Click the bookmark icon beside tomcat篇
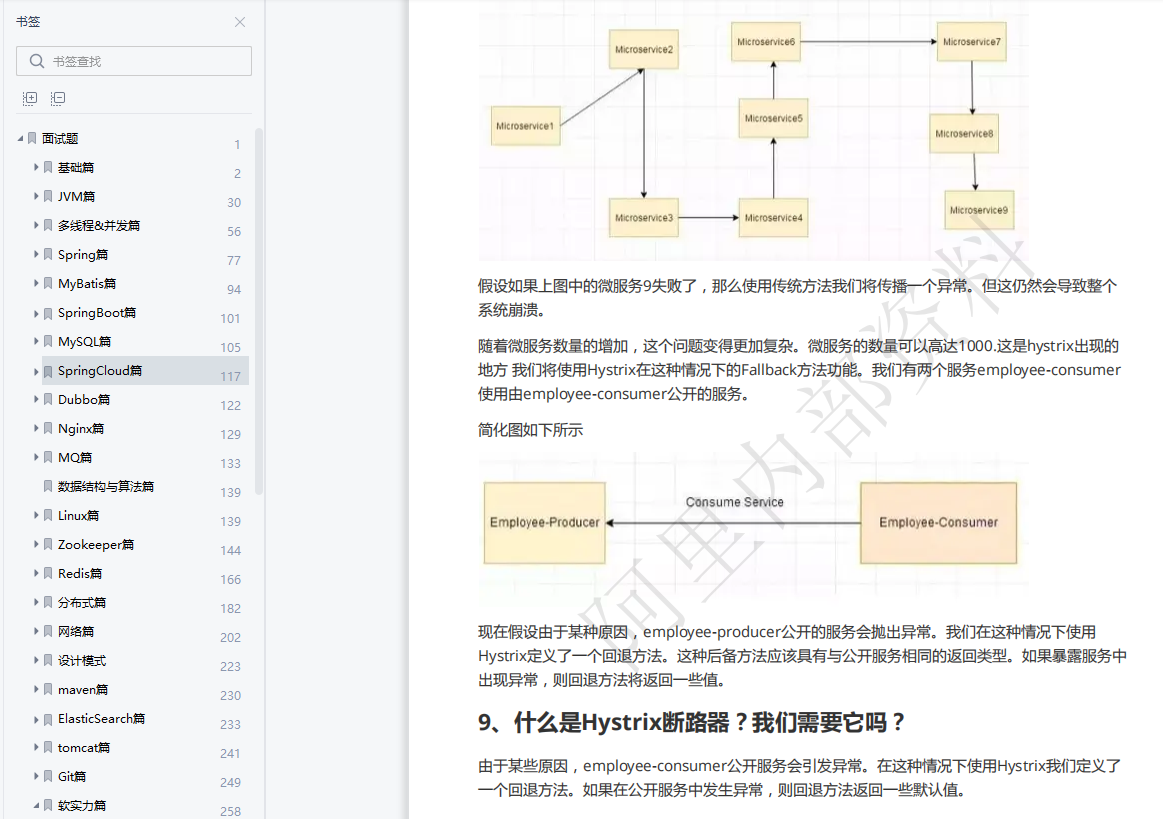The height and width of the screenshot is (819, 1163). tap(48, 747)
